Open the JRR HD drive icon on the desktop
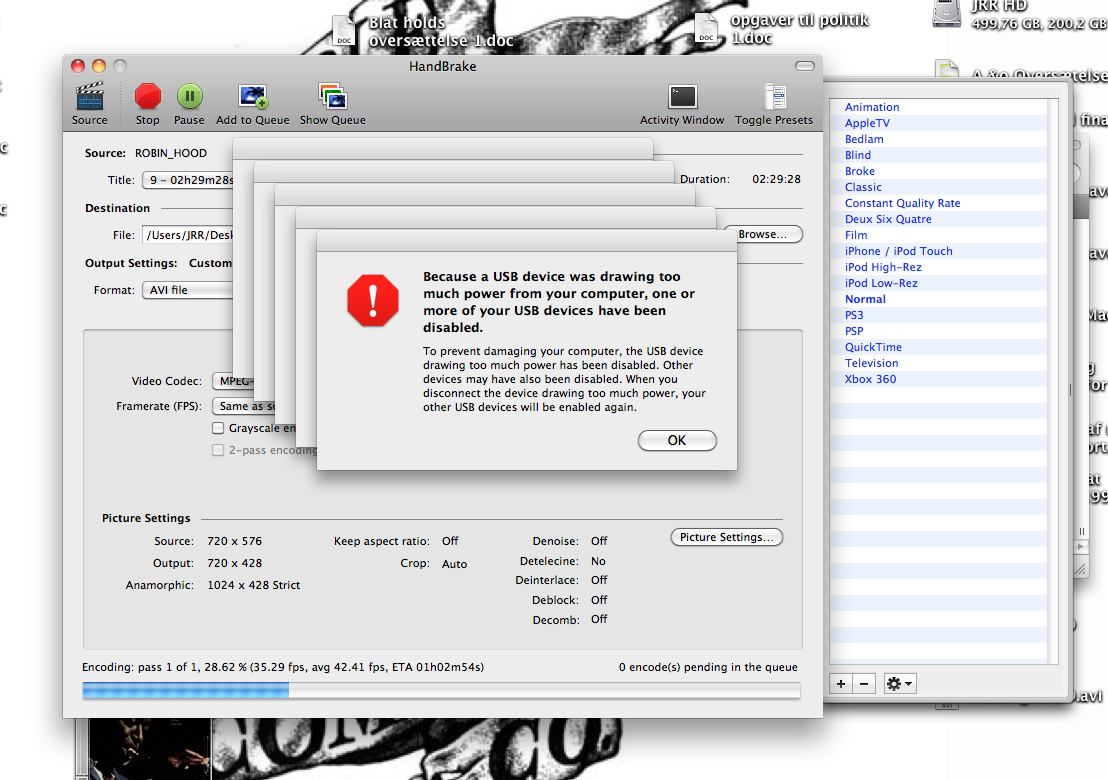Screen dimensions: 1108x780 (947, 13)
